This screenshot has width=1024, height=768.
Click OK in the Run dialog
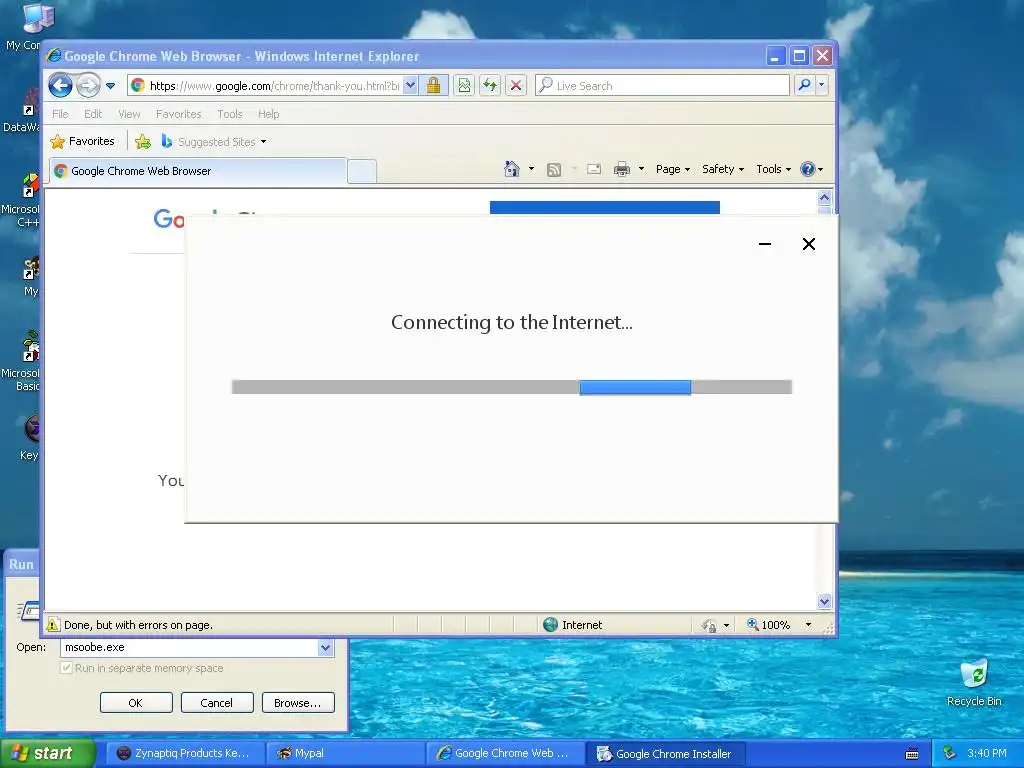point(136,703)
